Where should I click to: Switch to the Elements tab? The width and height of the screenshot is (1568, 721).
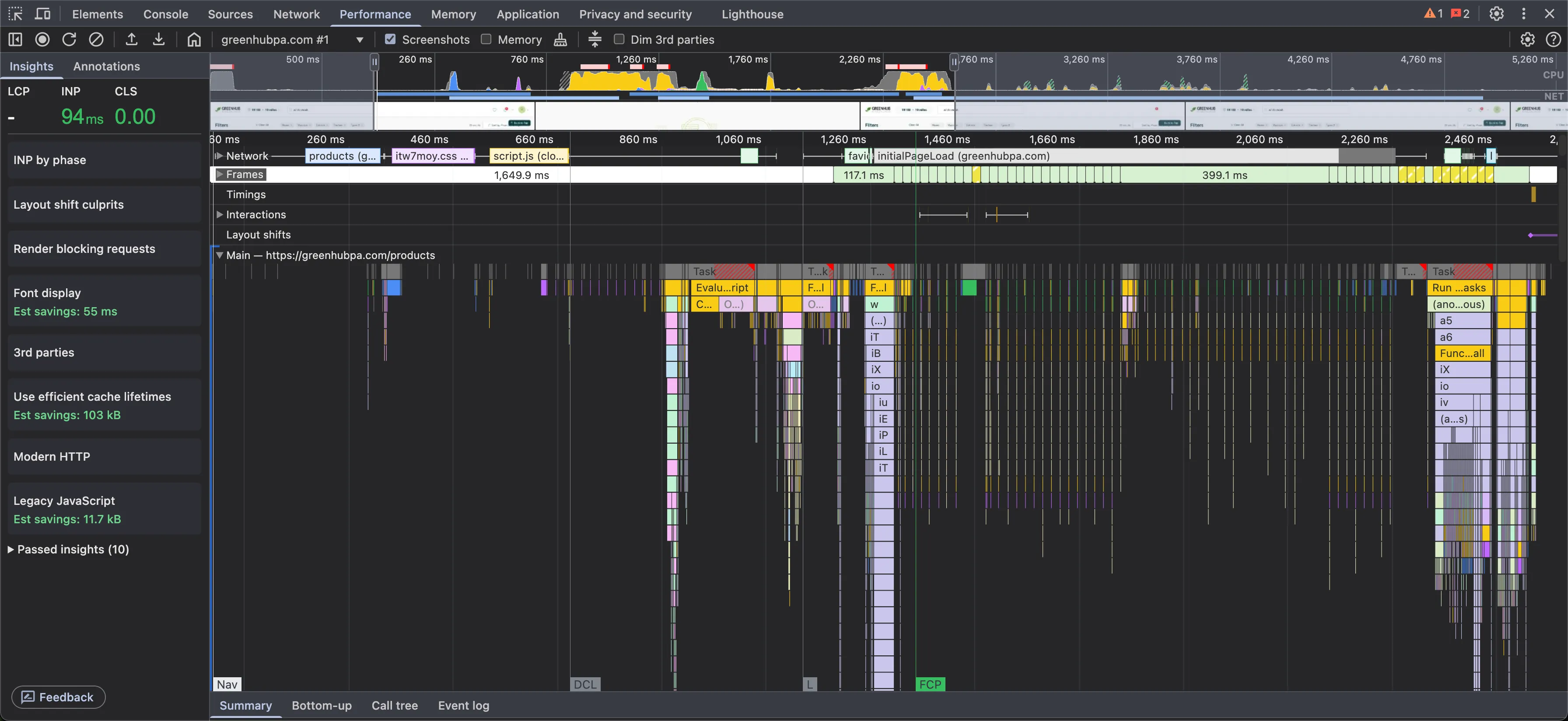click(x=98, y=14)
